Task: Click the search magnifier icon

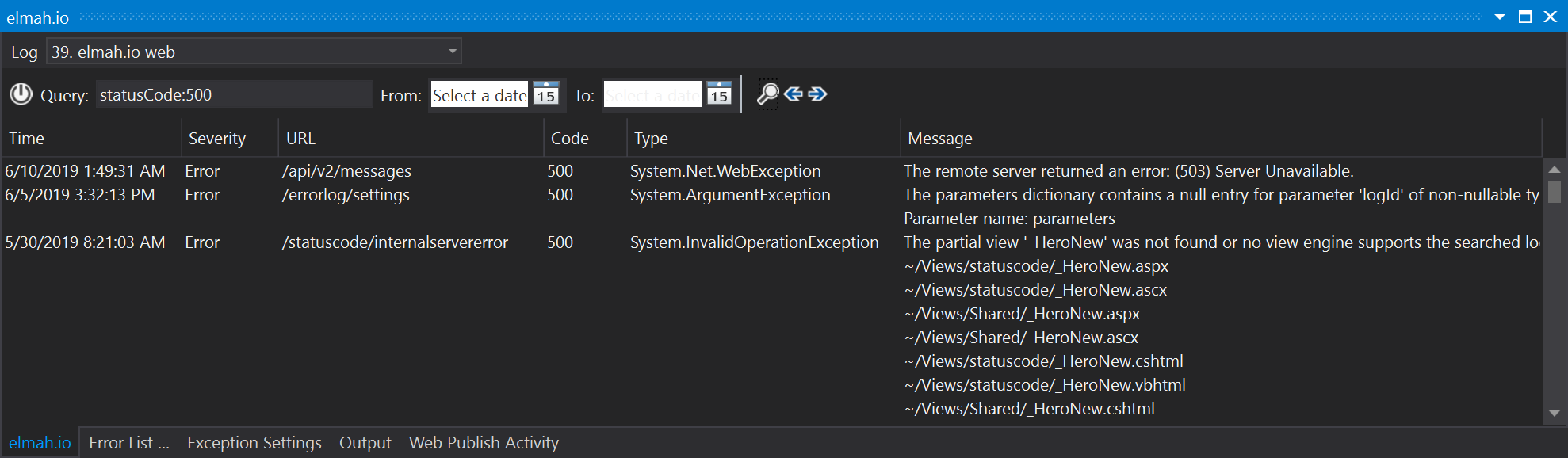Action: click(767, 94)
